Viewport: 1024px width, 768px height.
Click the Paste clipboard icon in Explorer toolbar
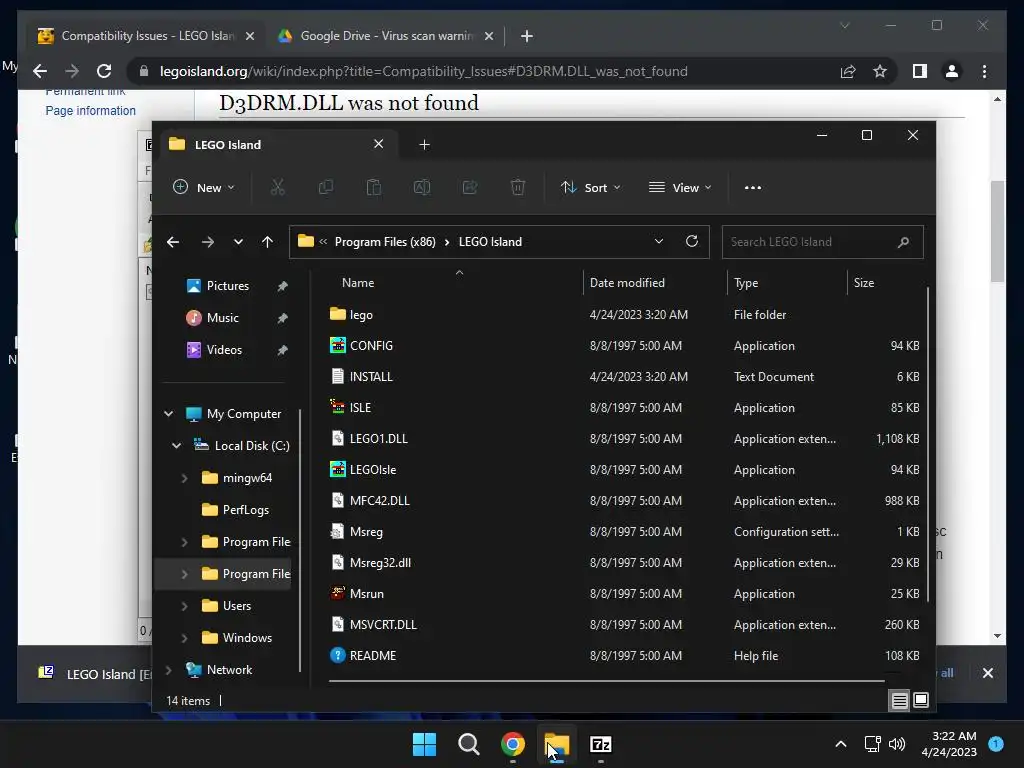click(374, 187)
